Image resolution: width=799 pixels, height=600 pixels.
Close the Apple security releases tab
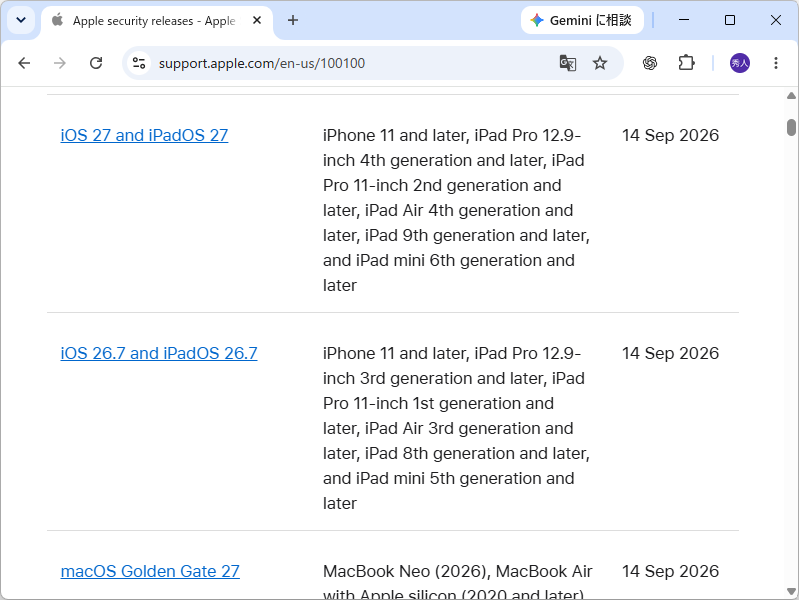[257, 20]
